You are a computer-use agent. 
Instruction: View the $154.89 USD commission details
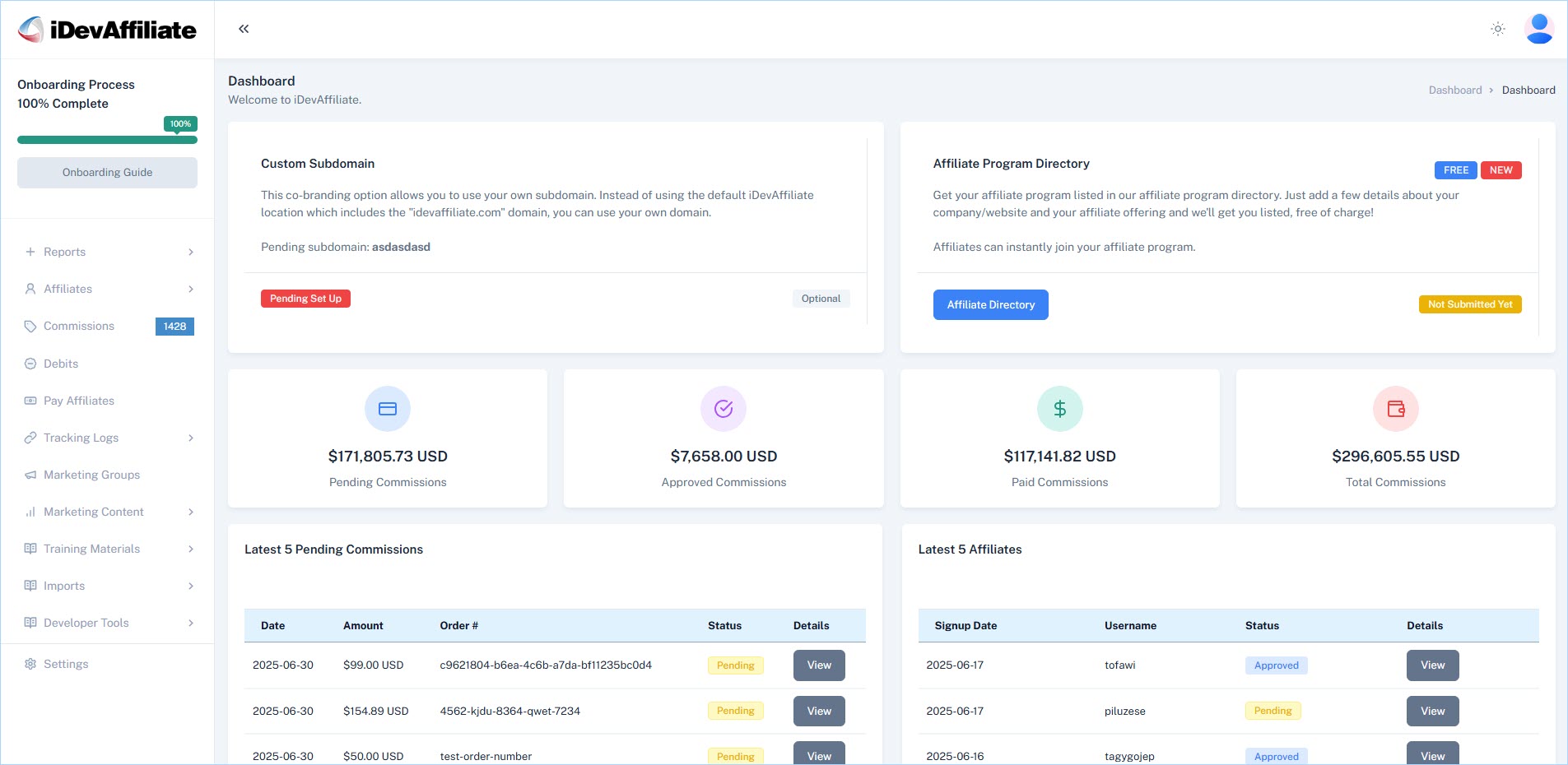[x=819, y=712]
